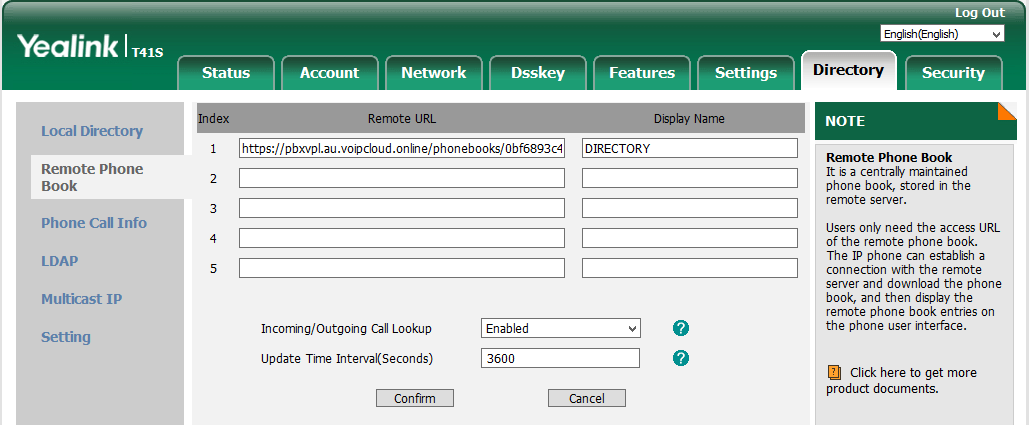Click Remote URL field for index 2
The height and width of the screenshot is (425, 1029).
point(402,178)
